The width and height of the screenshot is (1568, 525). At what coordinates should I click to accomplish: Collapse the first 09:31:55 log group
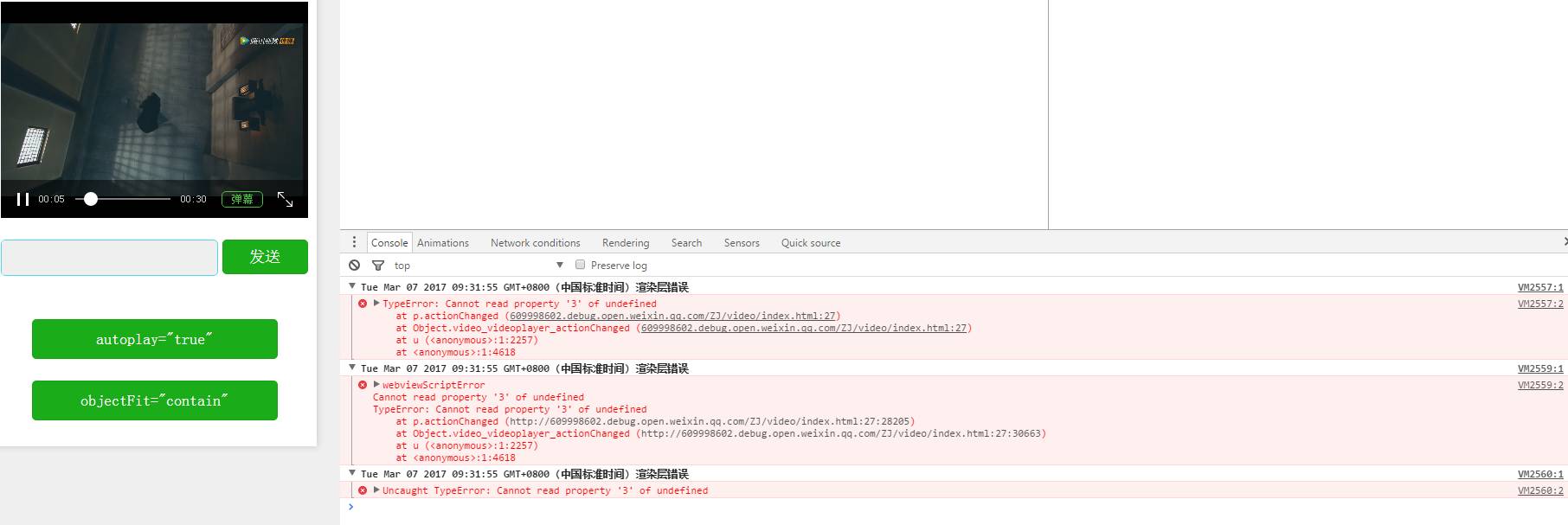coord(352,286)
